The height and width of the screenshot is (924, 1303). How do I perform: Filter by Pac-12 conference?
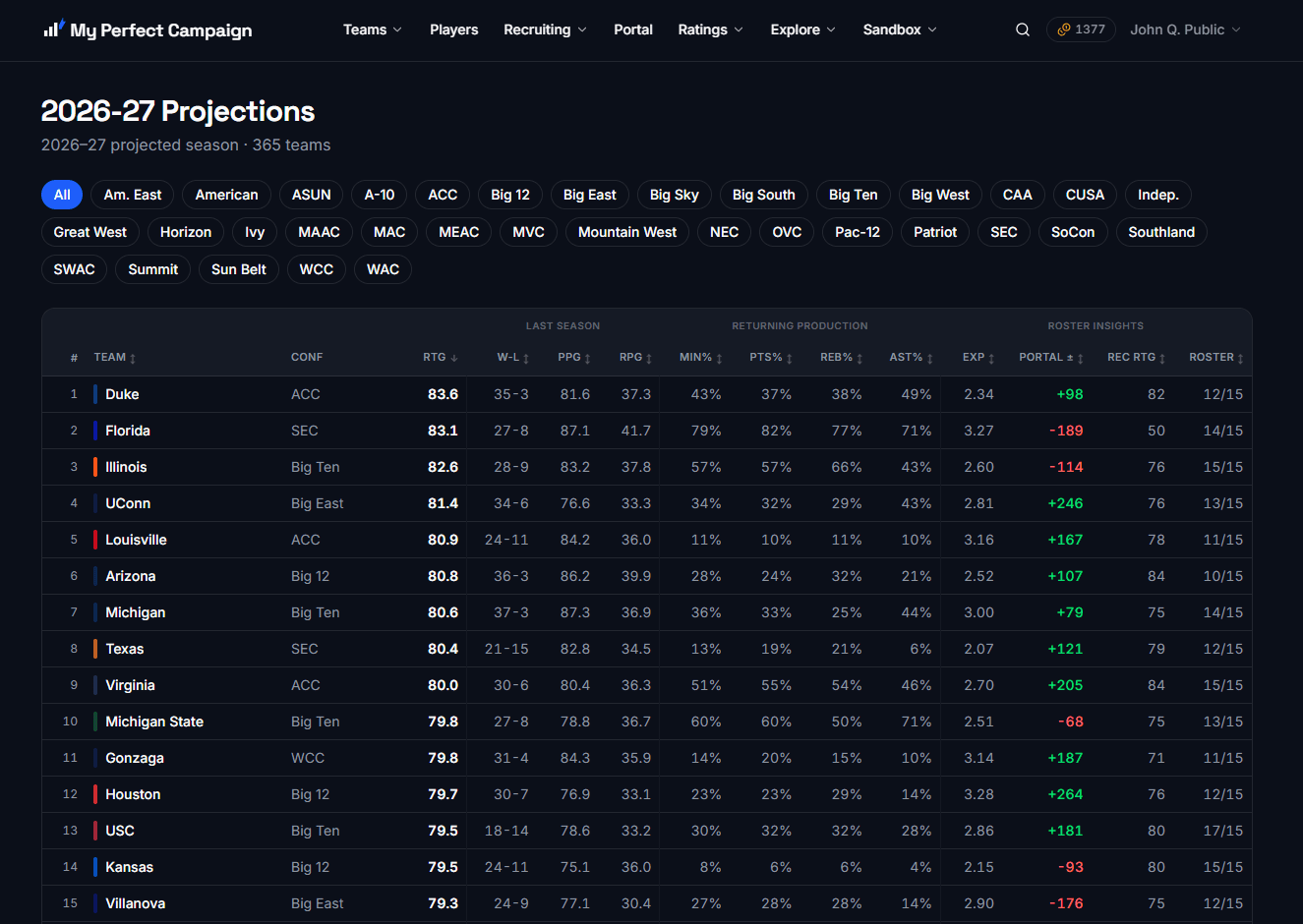(858, 232)
